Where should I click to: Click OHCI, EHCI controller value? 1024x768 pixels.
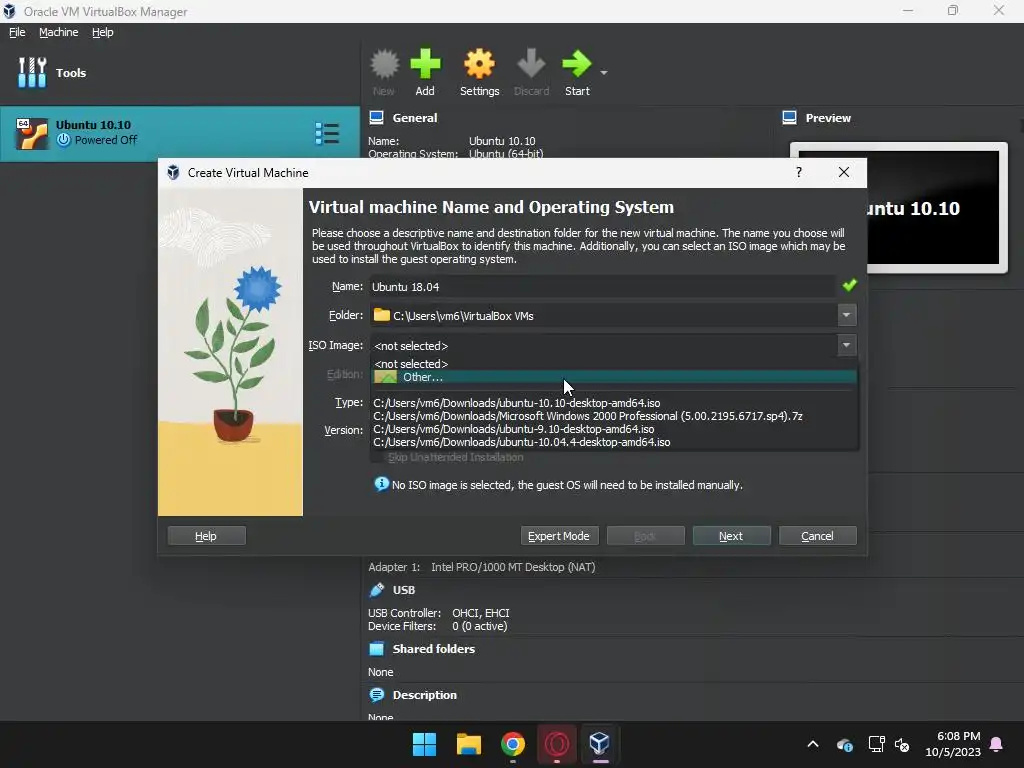click(481, 613)
